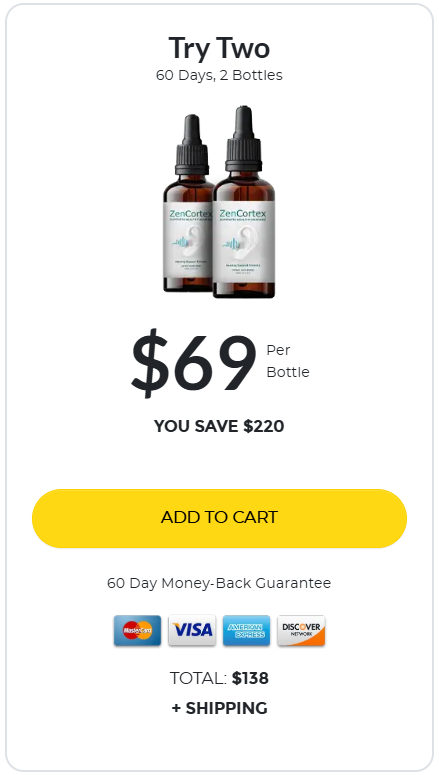Click the Discover Network card icon
The width and height of the screenshot is (439, 775).
click(301, 630)
